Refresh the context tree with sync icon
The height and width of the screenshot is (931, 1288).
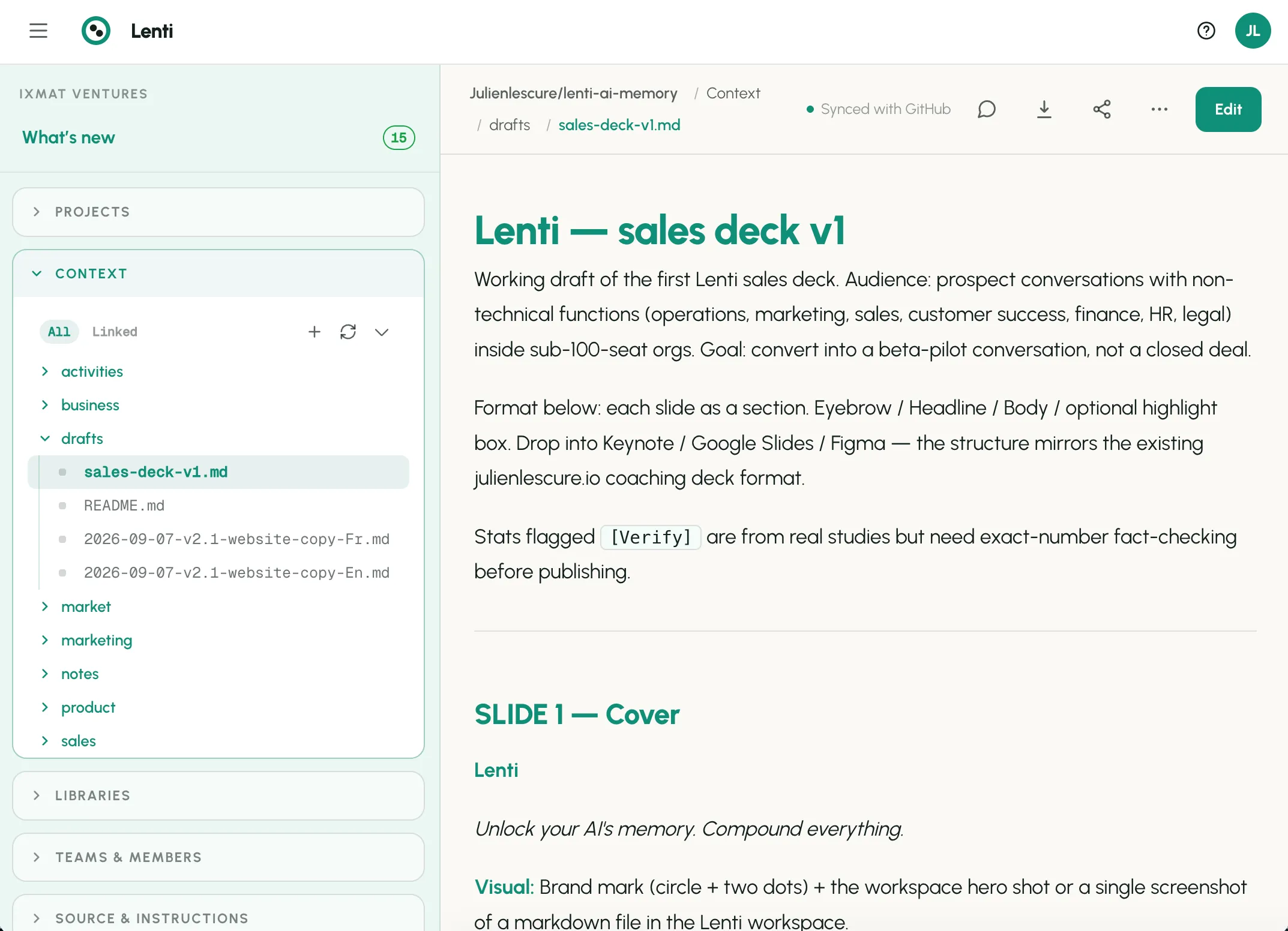coord(348,332)
